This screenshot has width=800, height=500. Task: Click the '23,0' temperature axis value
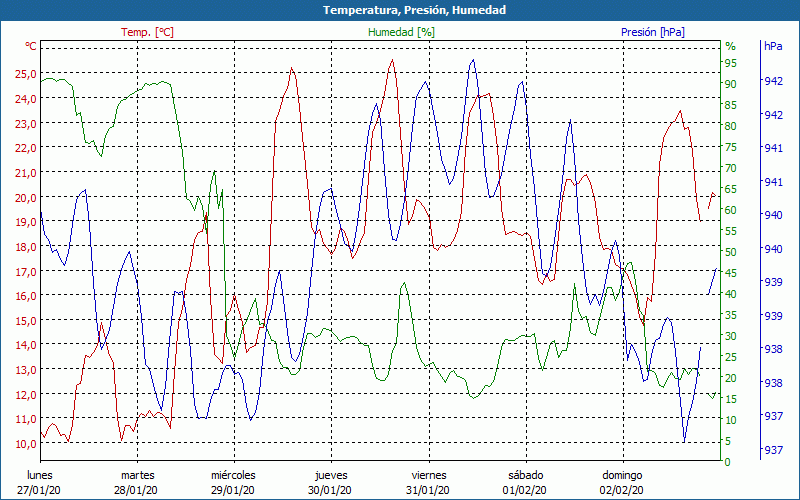26,123
